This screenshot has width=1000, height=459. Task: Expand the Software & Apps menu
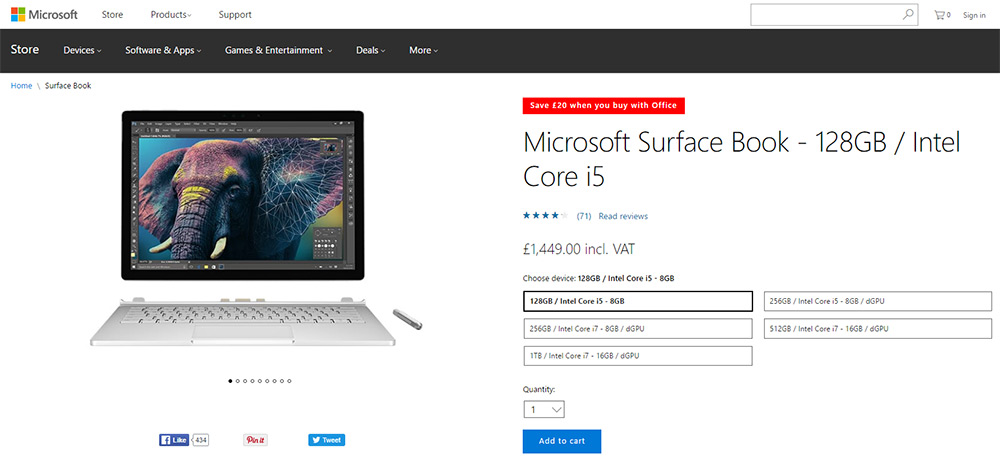(x=163, y=50)
